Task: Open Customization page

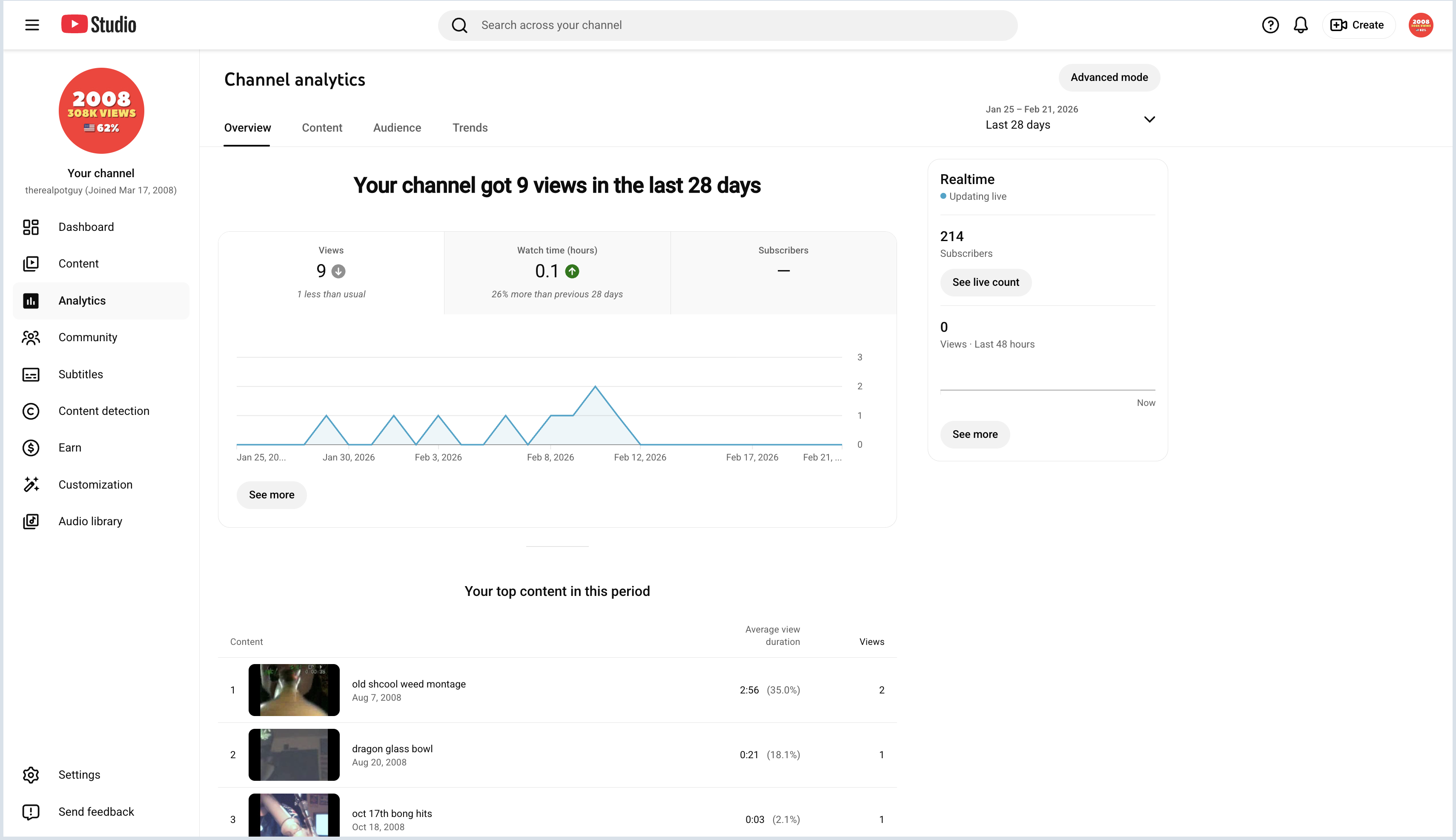Action: pyautogui.click(x=101, y=485)
